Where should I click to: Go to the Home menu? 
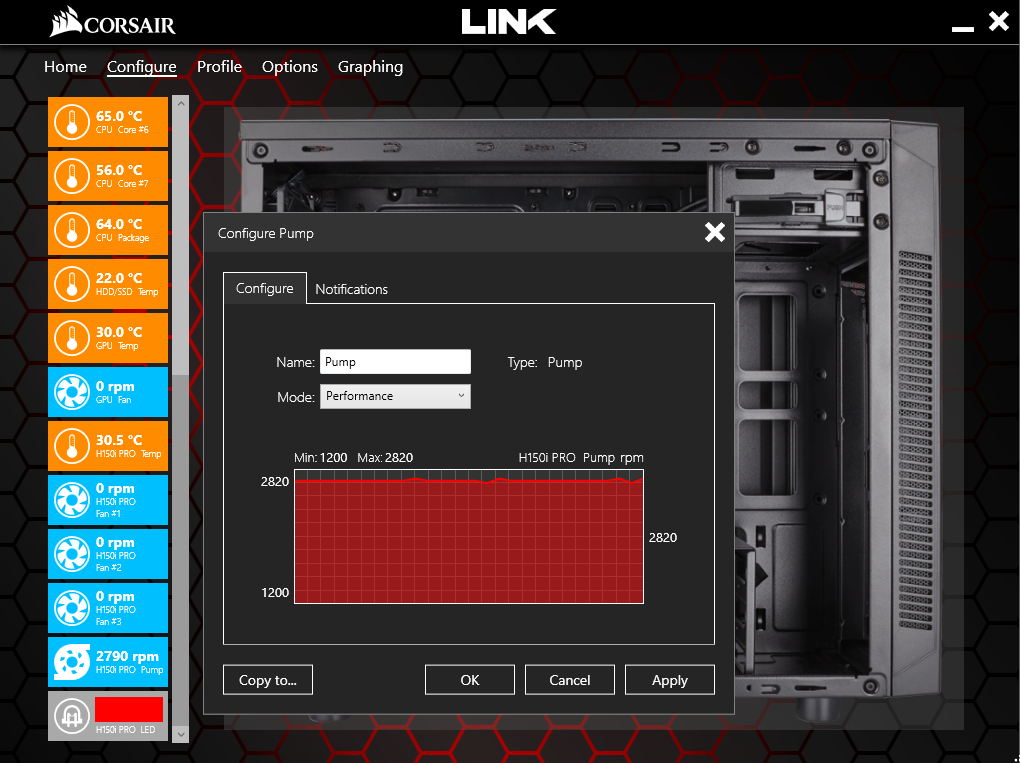click(x=65, y=67)
